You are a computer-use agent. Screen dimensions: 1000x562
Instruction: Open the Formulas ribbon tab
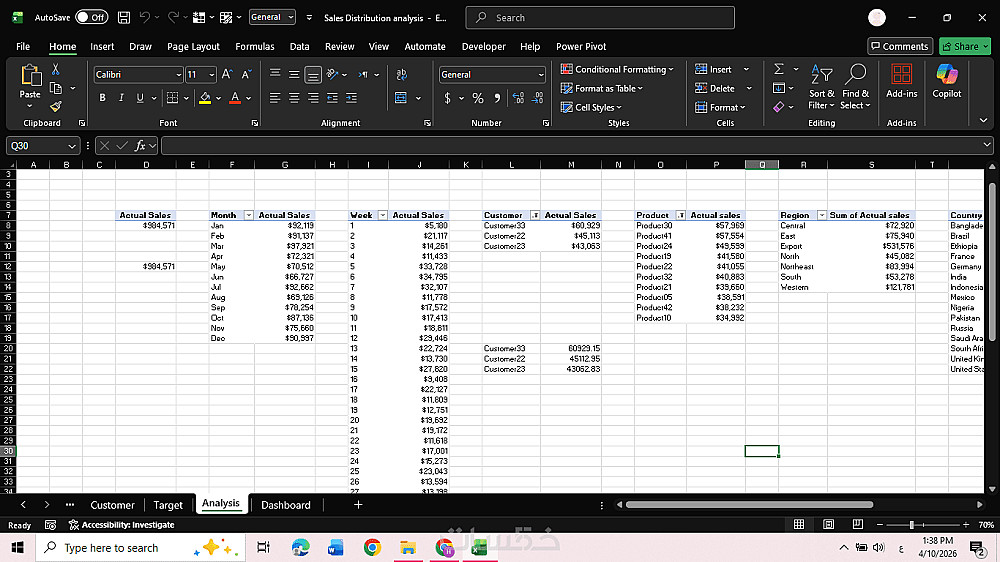(254, 46)
